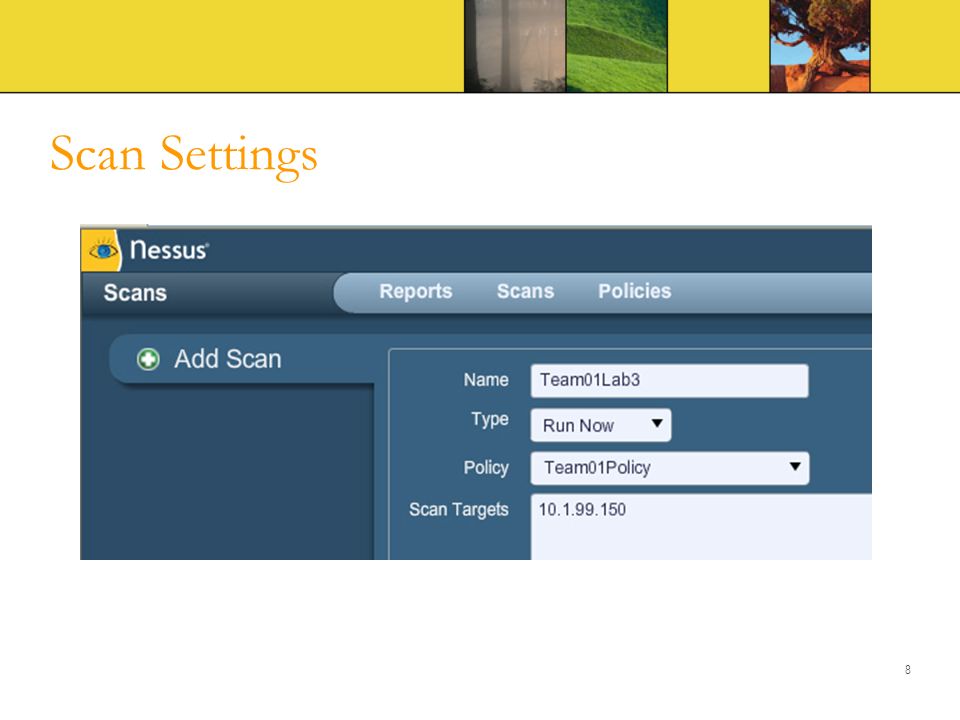Click the Nessus eye logo icon
This screenshot has height=720, width=960.
click(x=102, y=251)
